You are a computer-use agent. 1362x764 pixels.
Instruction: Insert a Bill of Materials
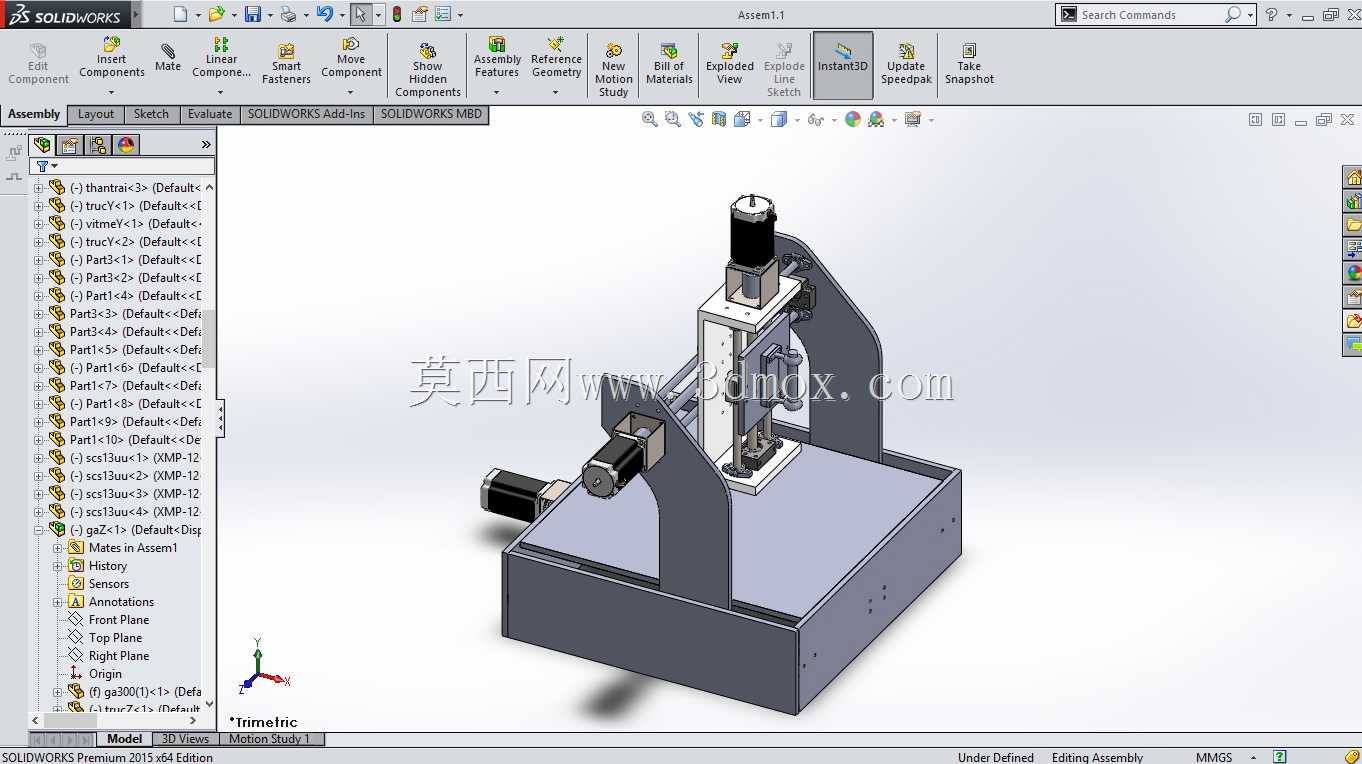(x=669, y=64)
